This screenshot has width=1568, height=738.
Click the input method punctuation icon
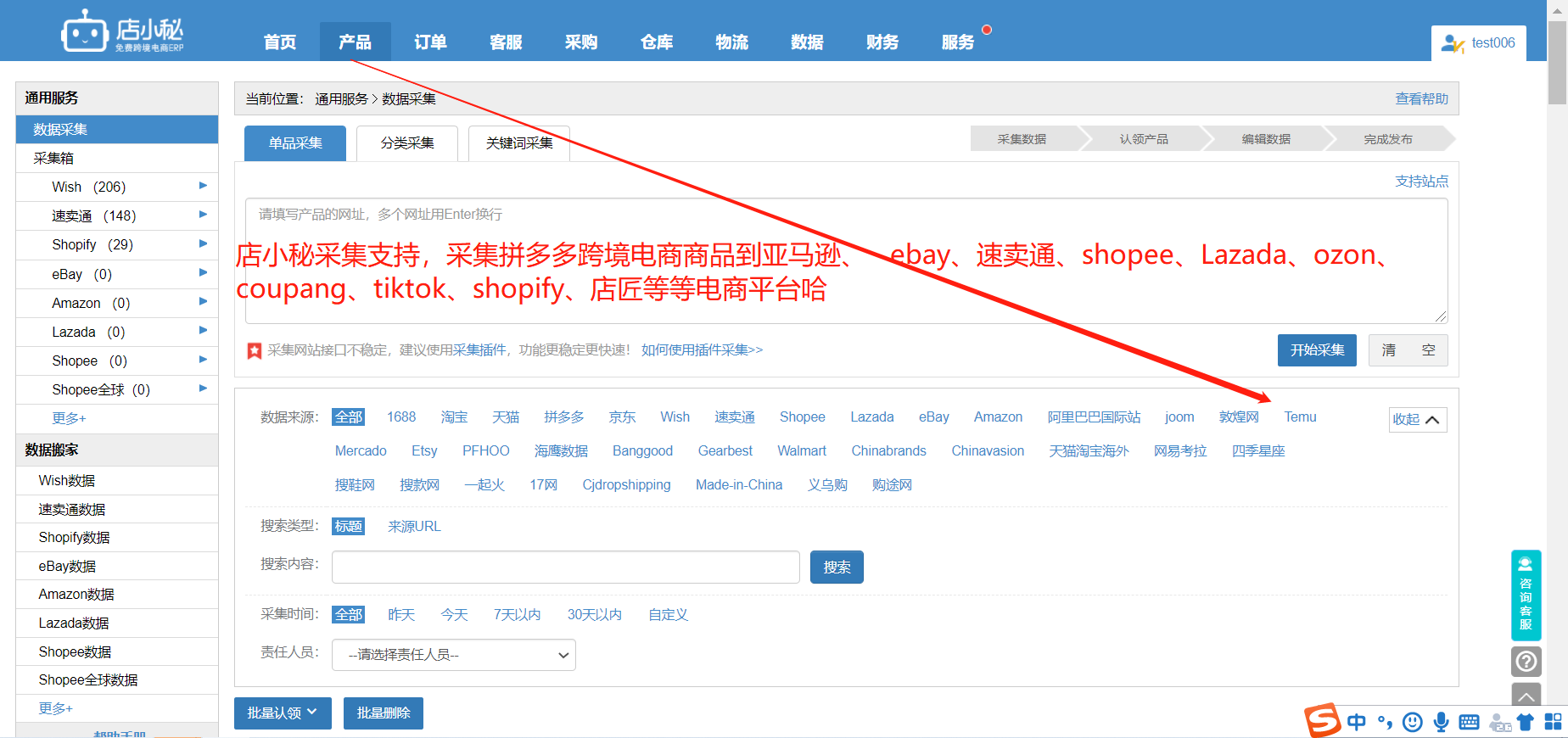(x=1385, y=722)
